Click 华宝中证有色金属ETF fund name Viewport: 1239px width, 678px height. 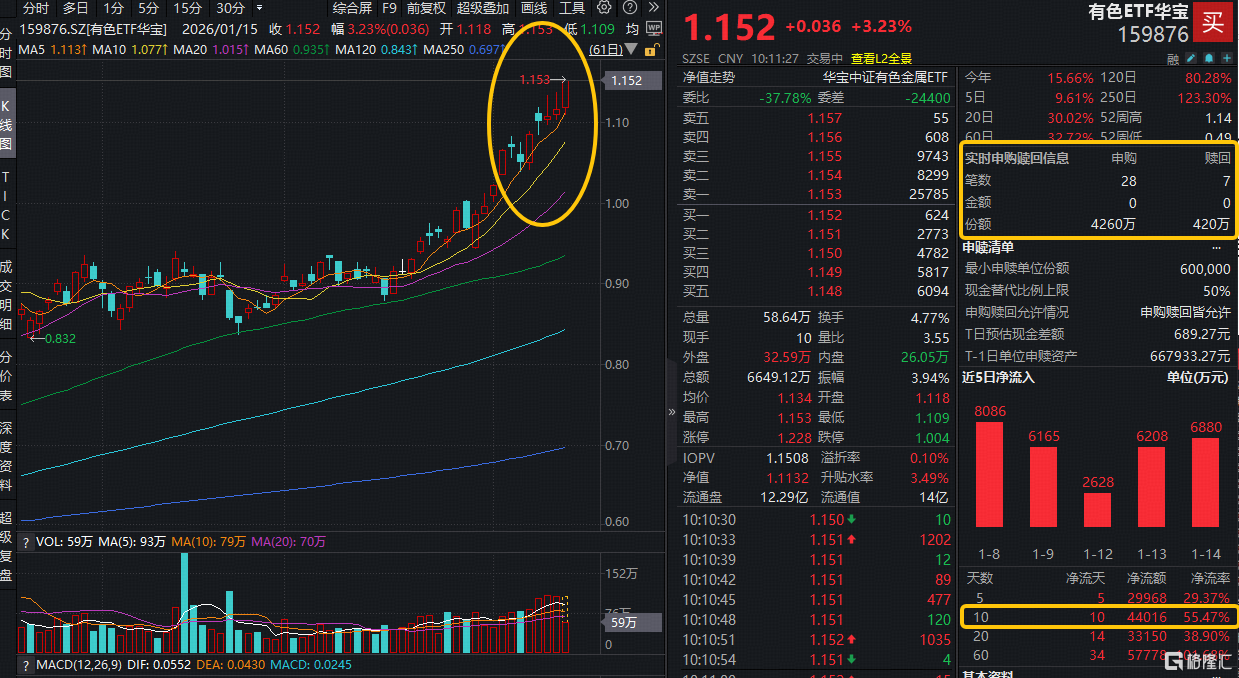coord(885,77)
